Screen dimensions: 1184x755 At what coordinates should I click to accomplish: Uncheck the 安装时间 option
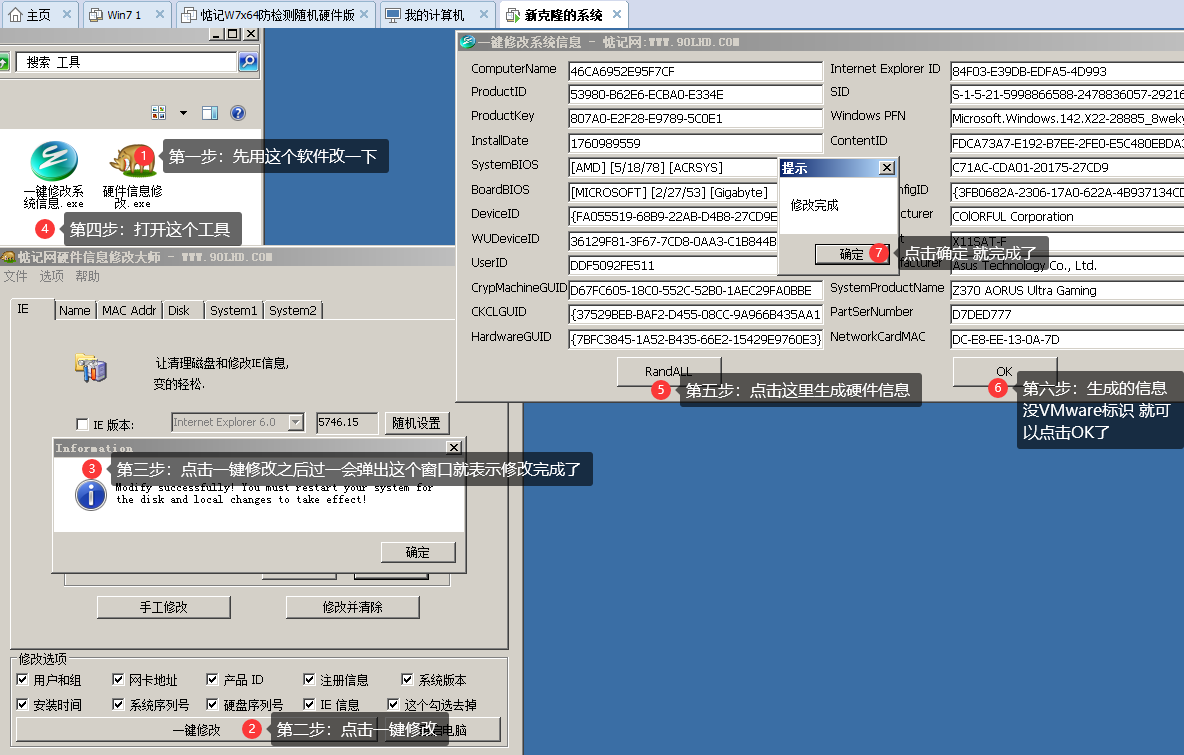click(22, 704)
